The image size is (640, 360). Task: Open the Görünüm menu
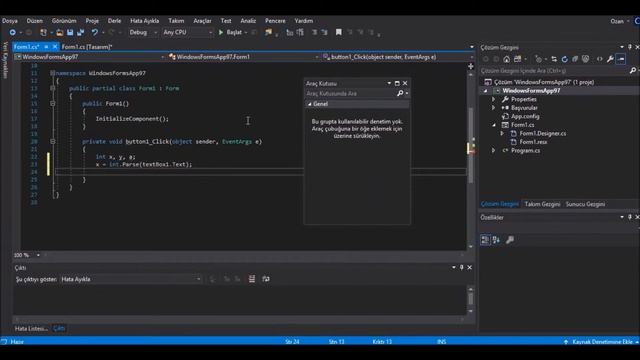64,21
